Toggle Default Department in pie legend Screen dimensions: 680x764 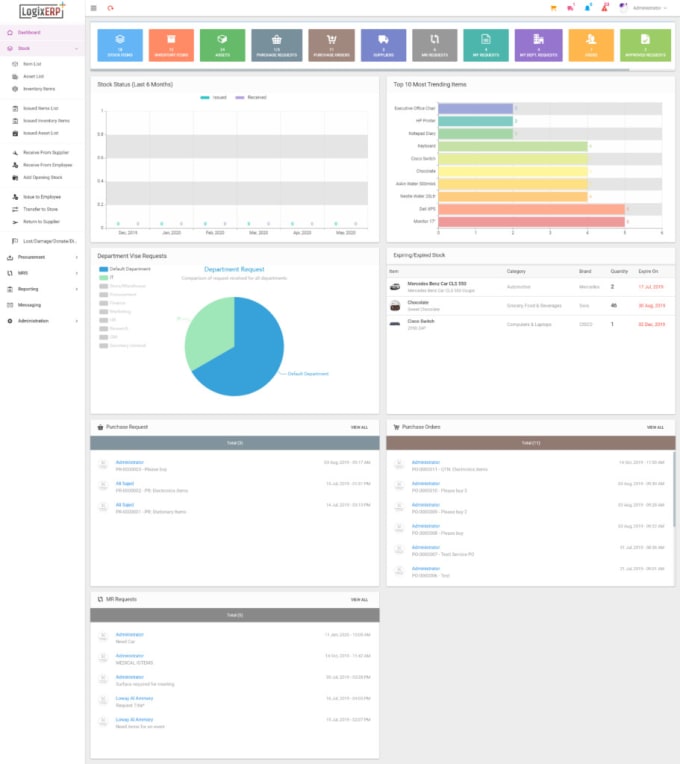125,269
